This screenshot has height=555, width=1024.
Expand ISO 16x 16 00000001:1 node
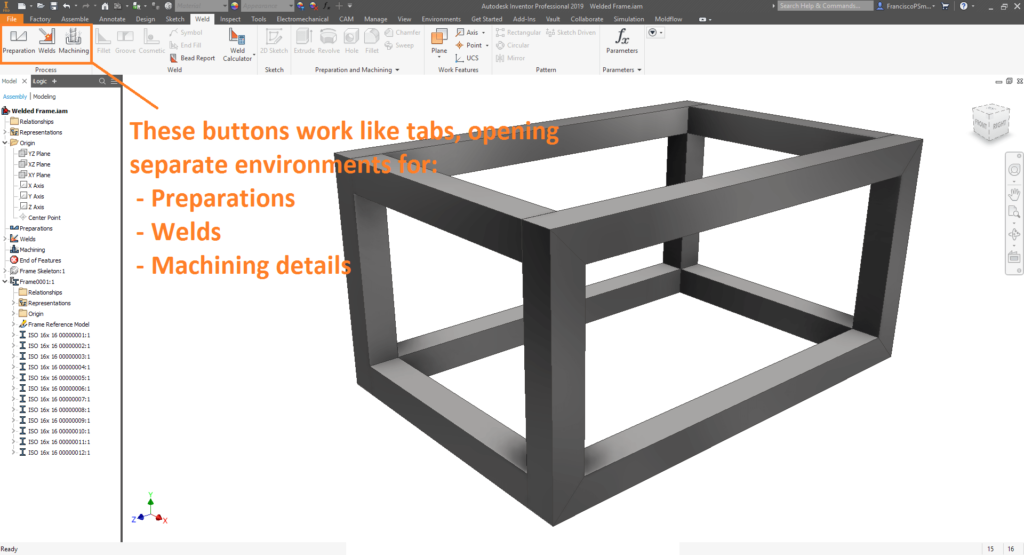14,335
